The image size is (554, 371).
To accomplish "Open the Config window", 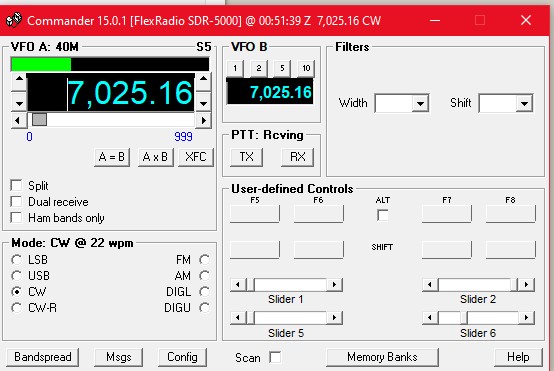I will click(182, 357).
